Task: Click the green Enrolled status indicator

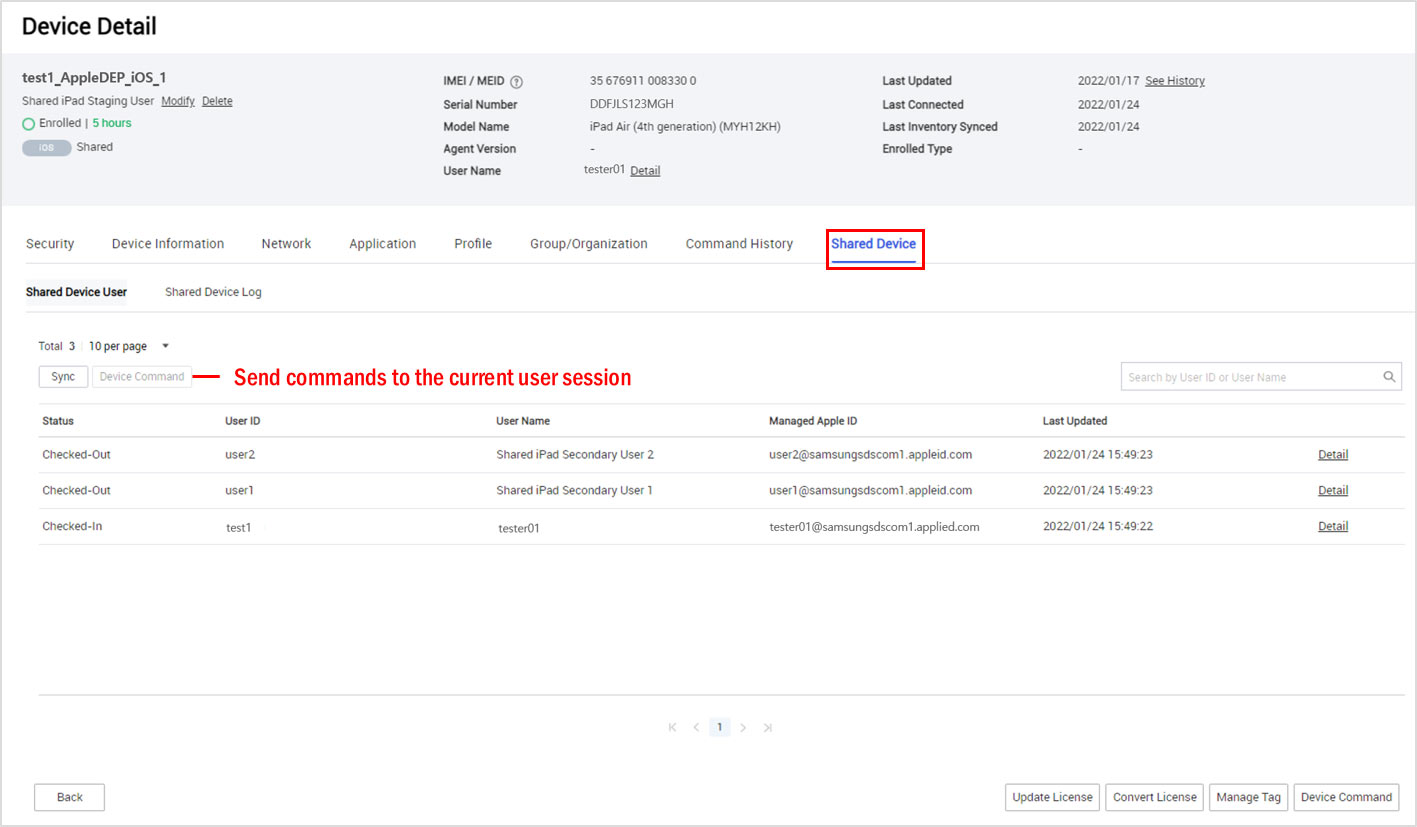Action: pos(31,123)
